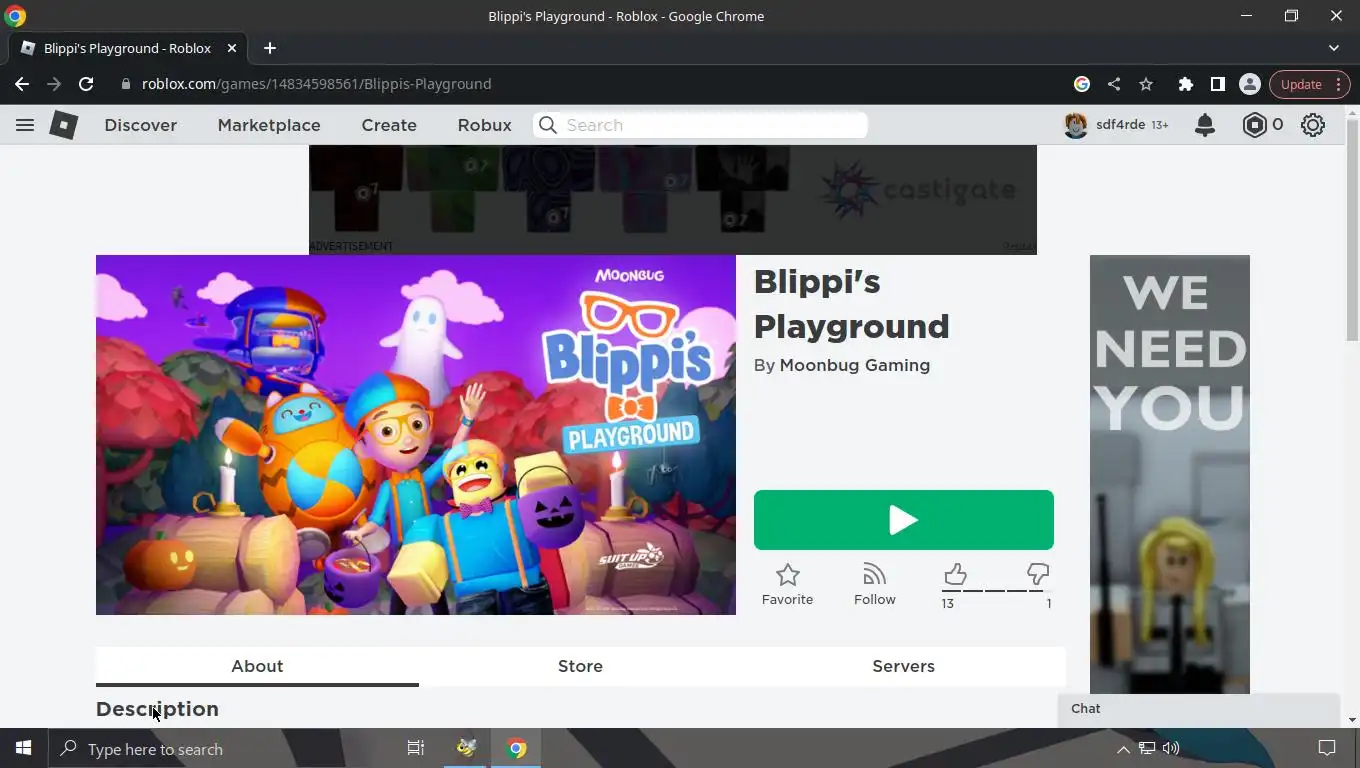Open the bee app on taskbar
The width and height of the screenshot is (1360, 768).
467,748
